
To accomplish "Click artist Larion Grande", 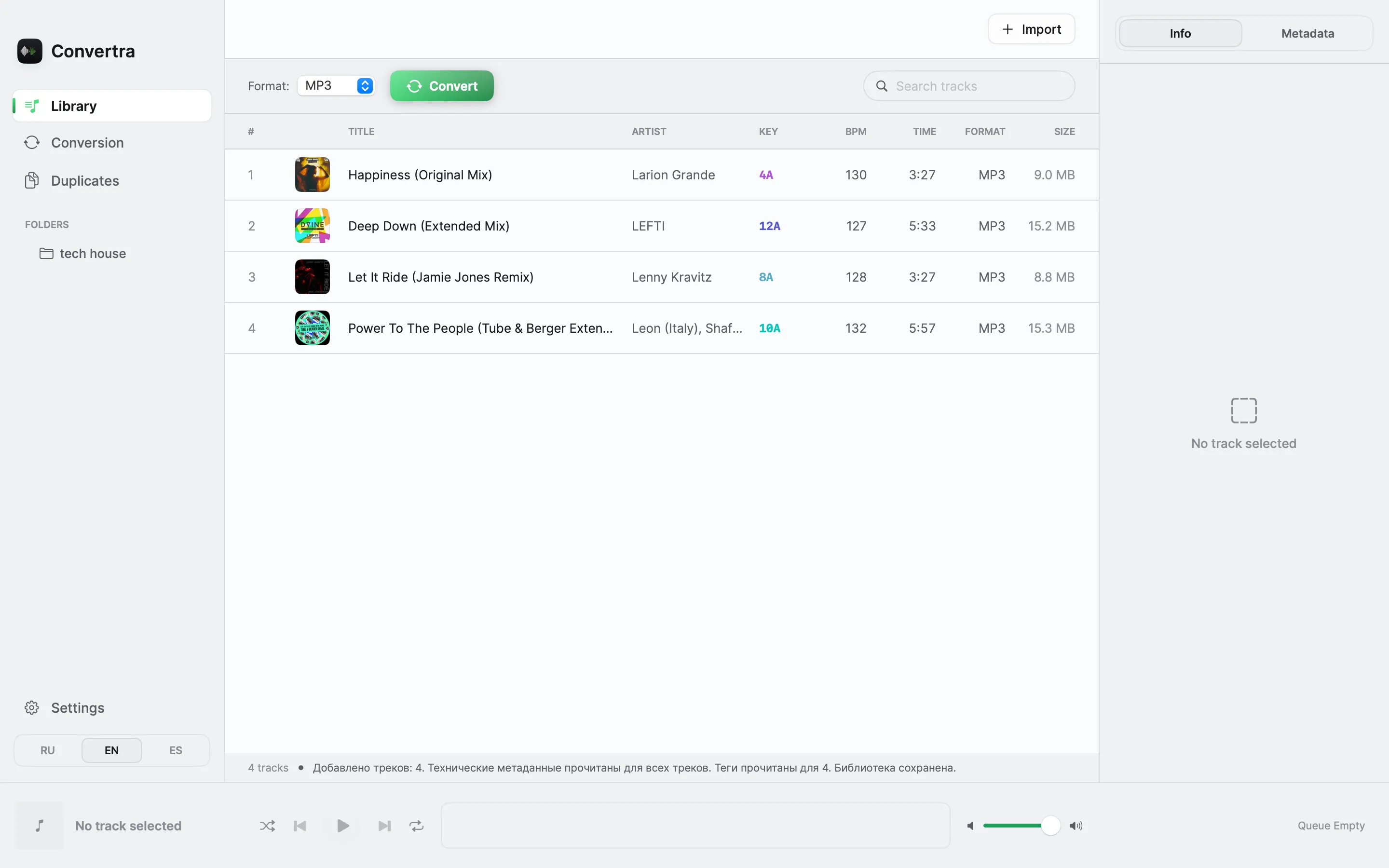I will coord(673,175).
